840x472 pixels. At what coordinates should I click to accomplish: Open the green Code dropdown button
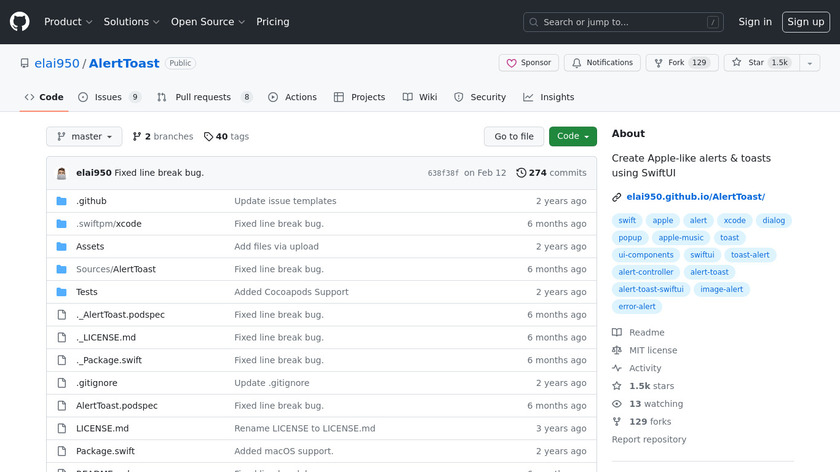pyautogui.click(x=572, y=137)
